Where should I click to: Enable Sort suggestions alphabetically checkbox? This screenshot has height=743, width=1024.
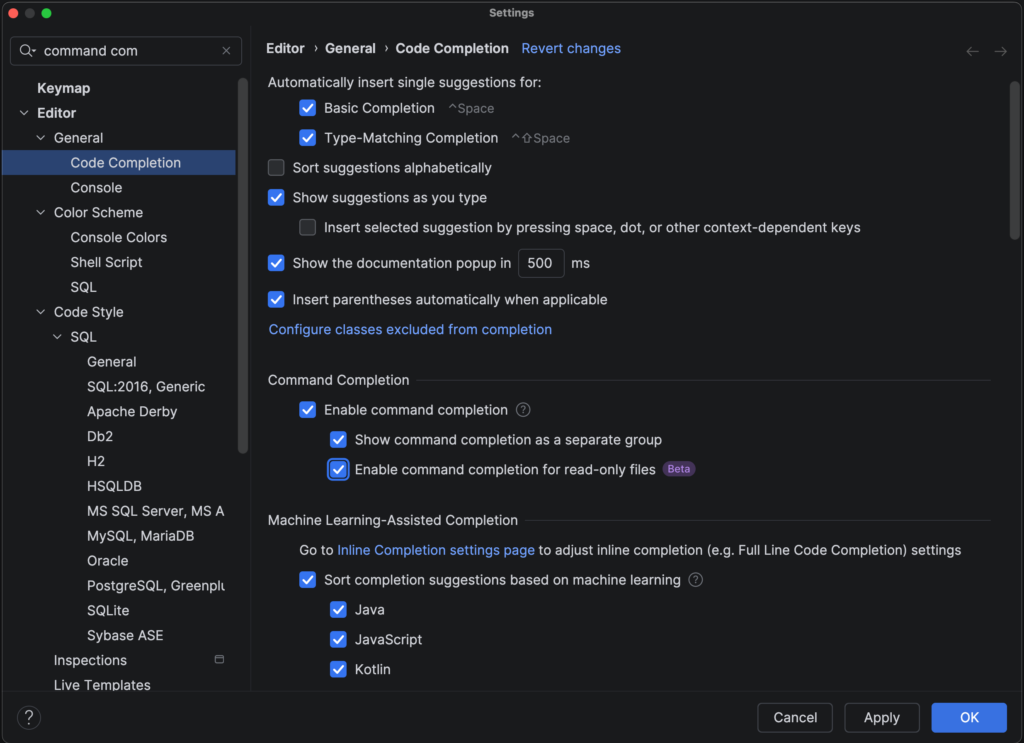(277, 168)
